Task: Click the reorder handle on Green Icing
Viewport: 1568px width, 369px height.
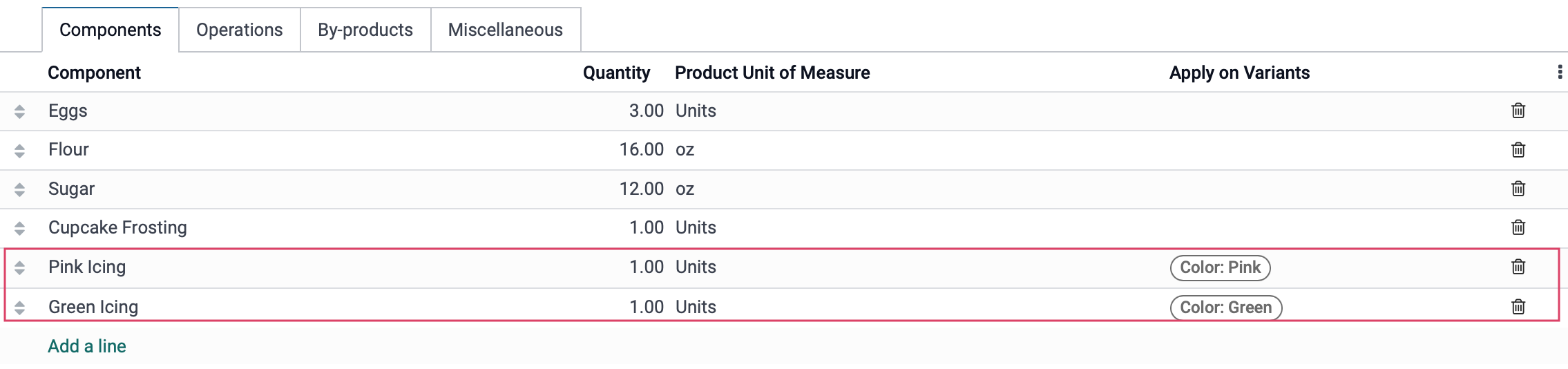Action: (x=19, y=307)
